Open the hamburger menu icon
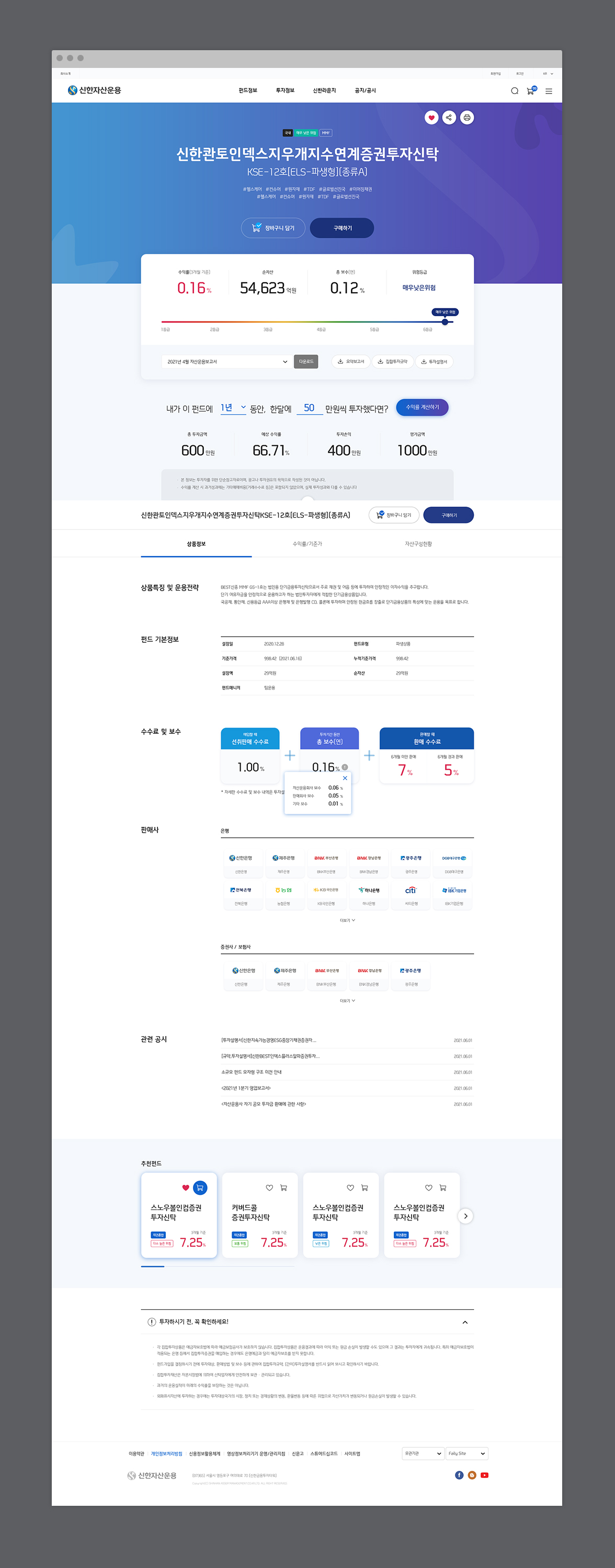Screen dimensions: 615x1568 [549, 91]
